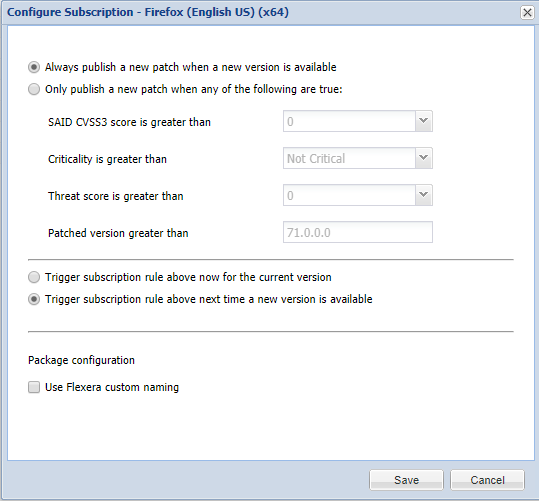
Task: Select 'Trigger subscription rule above next time' radio
Action: 34,299
